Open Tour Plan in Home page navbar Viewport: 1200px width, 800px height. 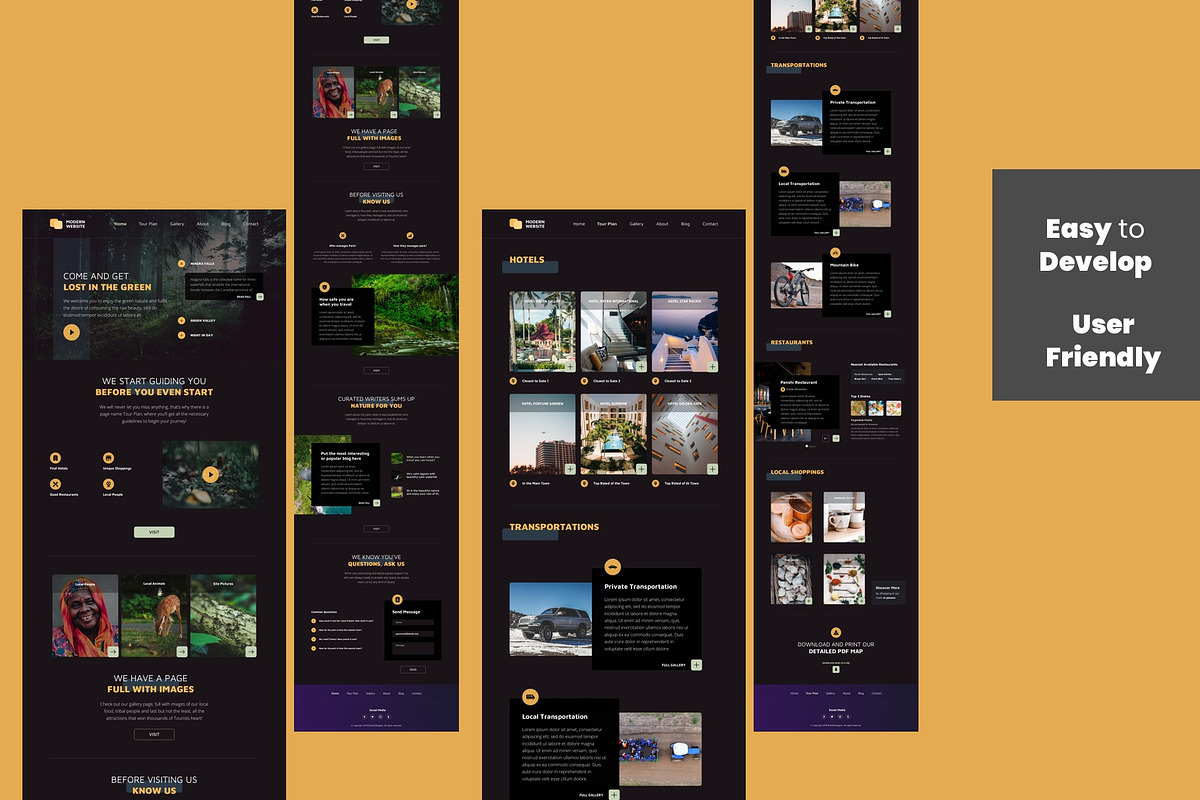point(148,224)
